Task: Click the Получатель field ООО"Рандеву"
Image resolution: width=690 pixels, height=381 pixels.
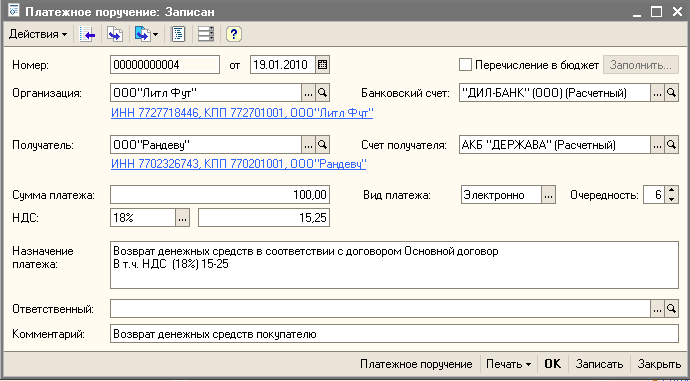Action: tap(206, 144)
